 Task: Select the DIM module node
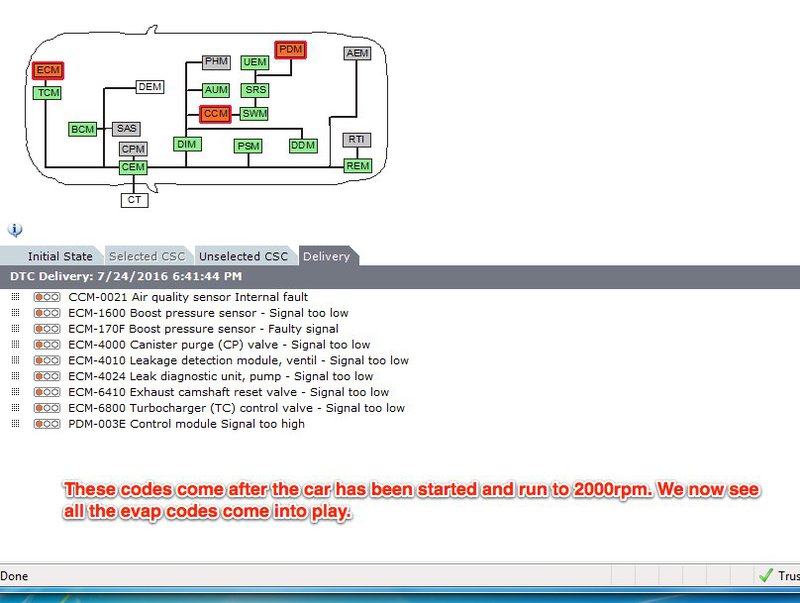(187, 145)
